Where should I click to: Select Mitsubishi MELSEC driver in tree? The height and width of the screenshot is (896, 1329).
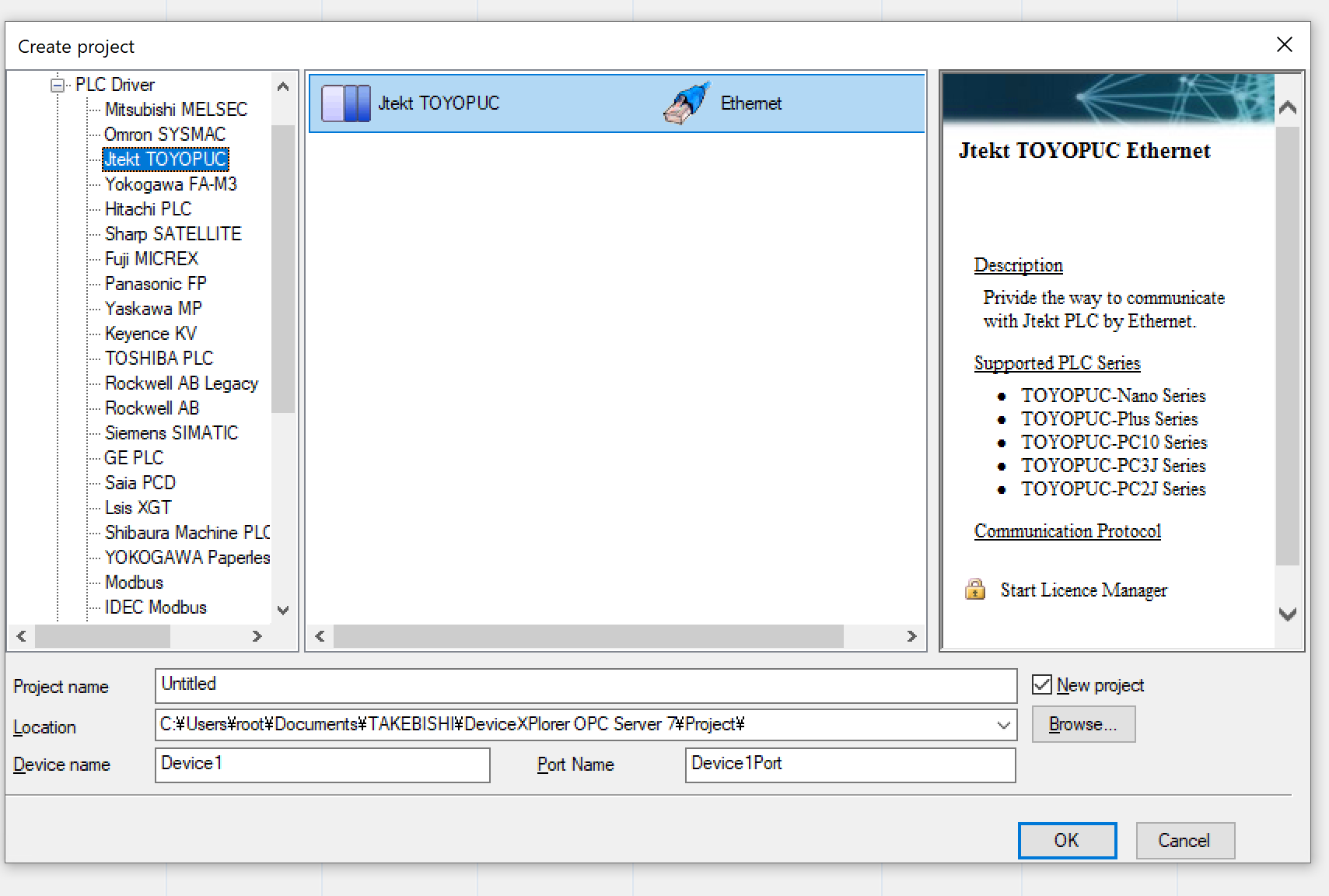(x=176, y=110)
